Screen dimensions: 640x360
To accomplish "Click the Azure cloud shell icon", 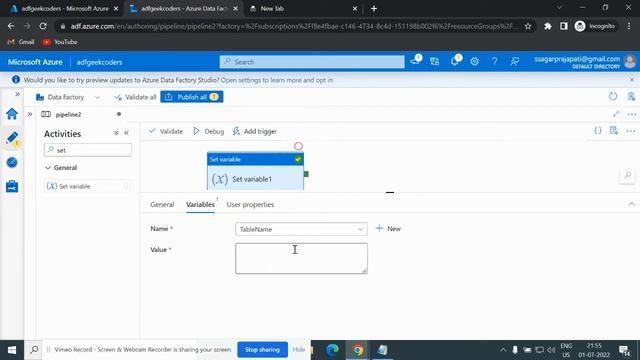I will 416,61.
